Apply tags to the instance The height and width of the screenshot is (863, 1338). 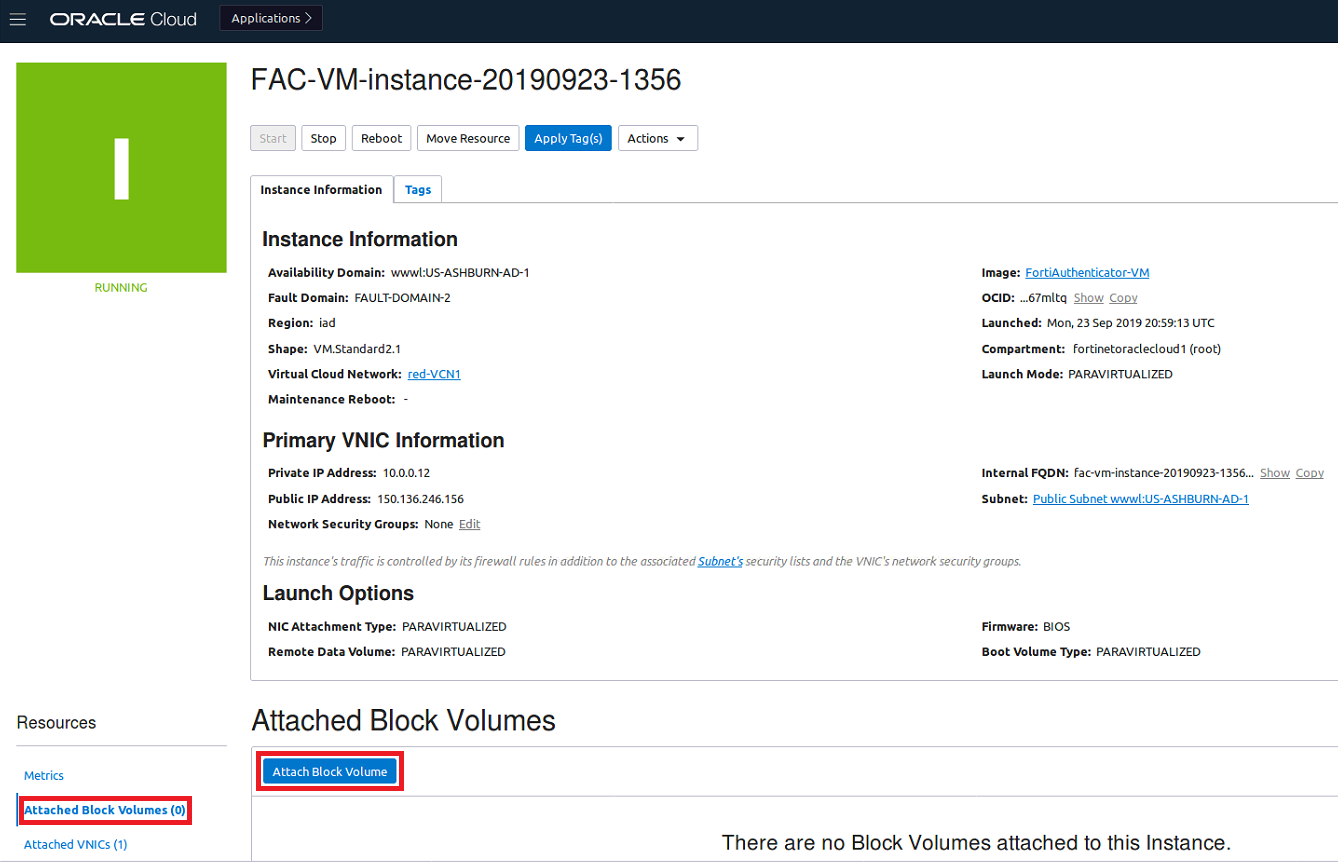[x=568, y=138]
